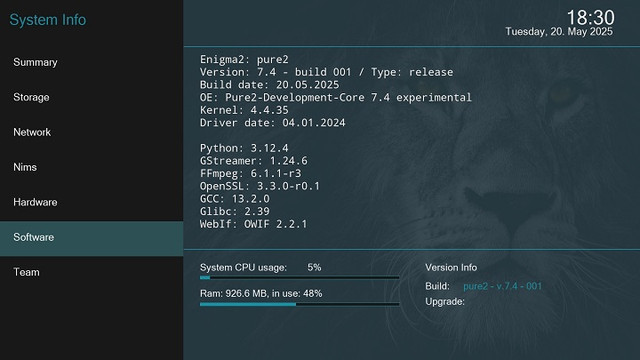Click the 18:30 clock display
Image resolution: width=640 pixels, height=360 pixels.
(590, 18)
